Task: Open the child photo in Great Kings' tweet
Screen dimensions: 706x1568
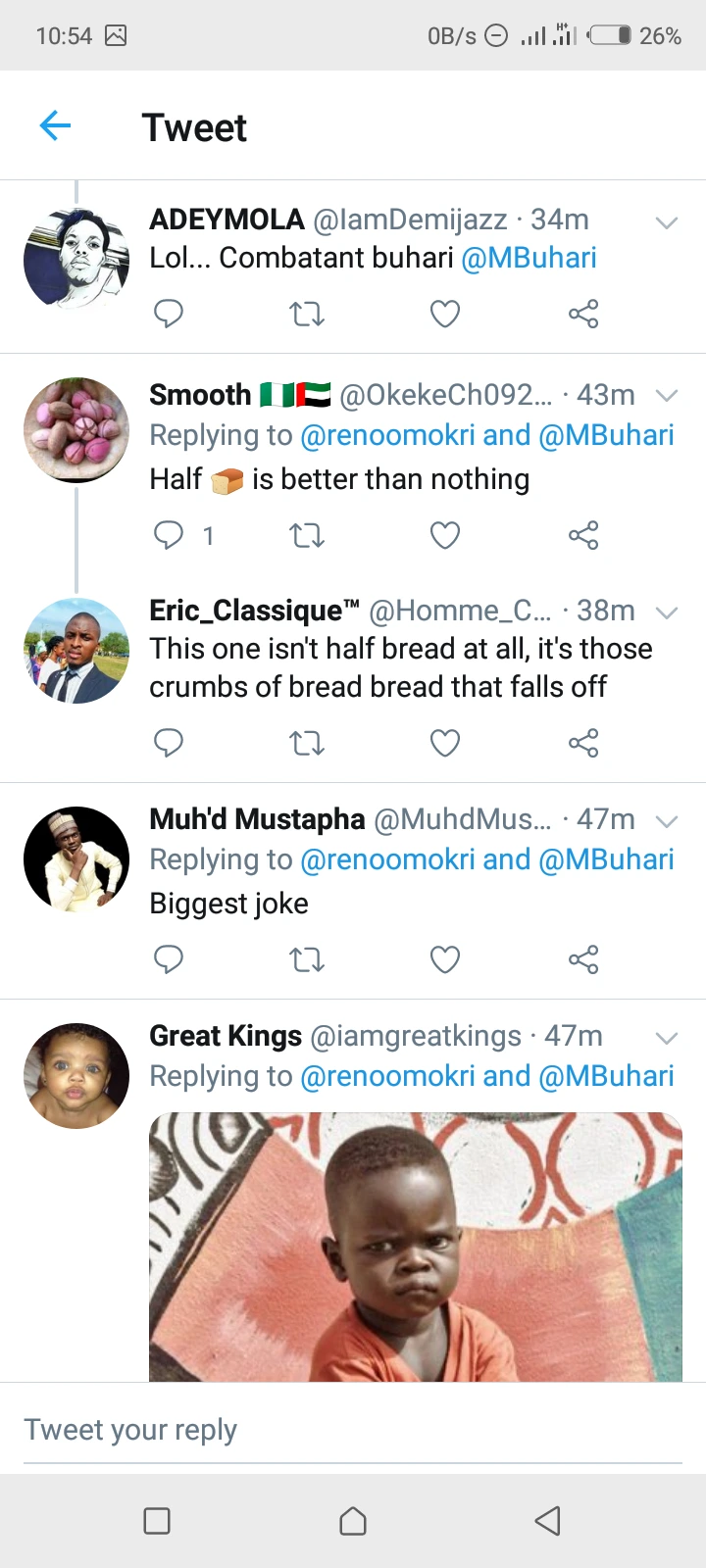Action: pos(416,1247)
